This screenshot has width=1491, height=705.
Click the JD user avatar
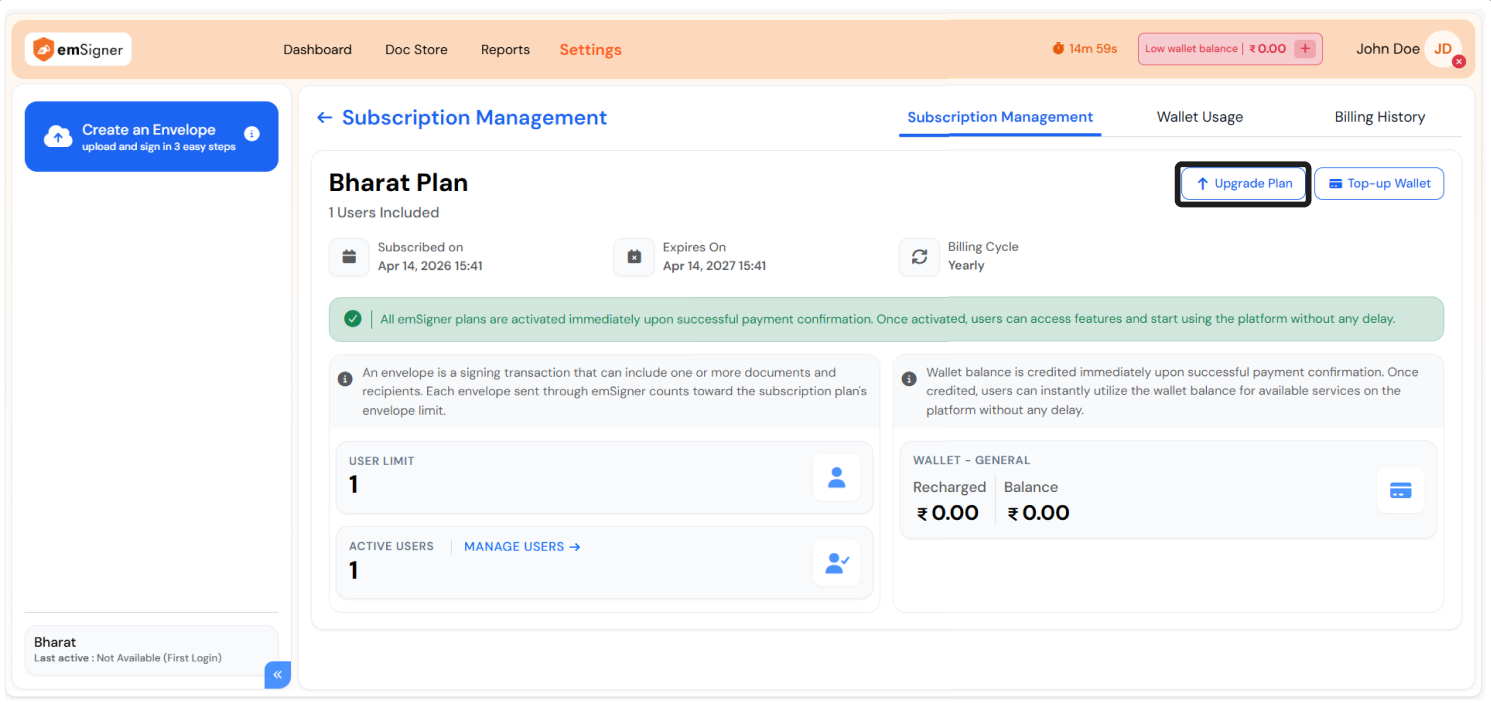[x=1442, y=49]
